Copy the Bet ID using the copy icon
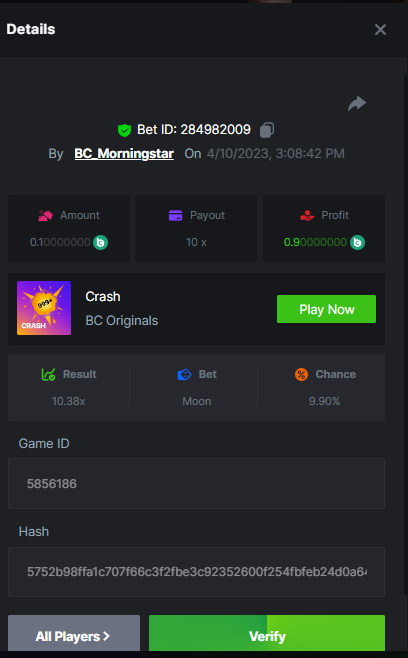 pyautogui.click(x=267, y=130)
